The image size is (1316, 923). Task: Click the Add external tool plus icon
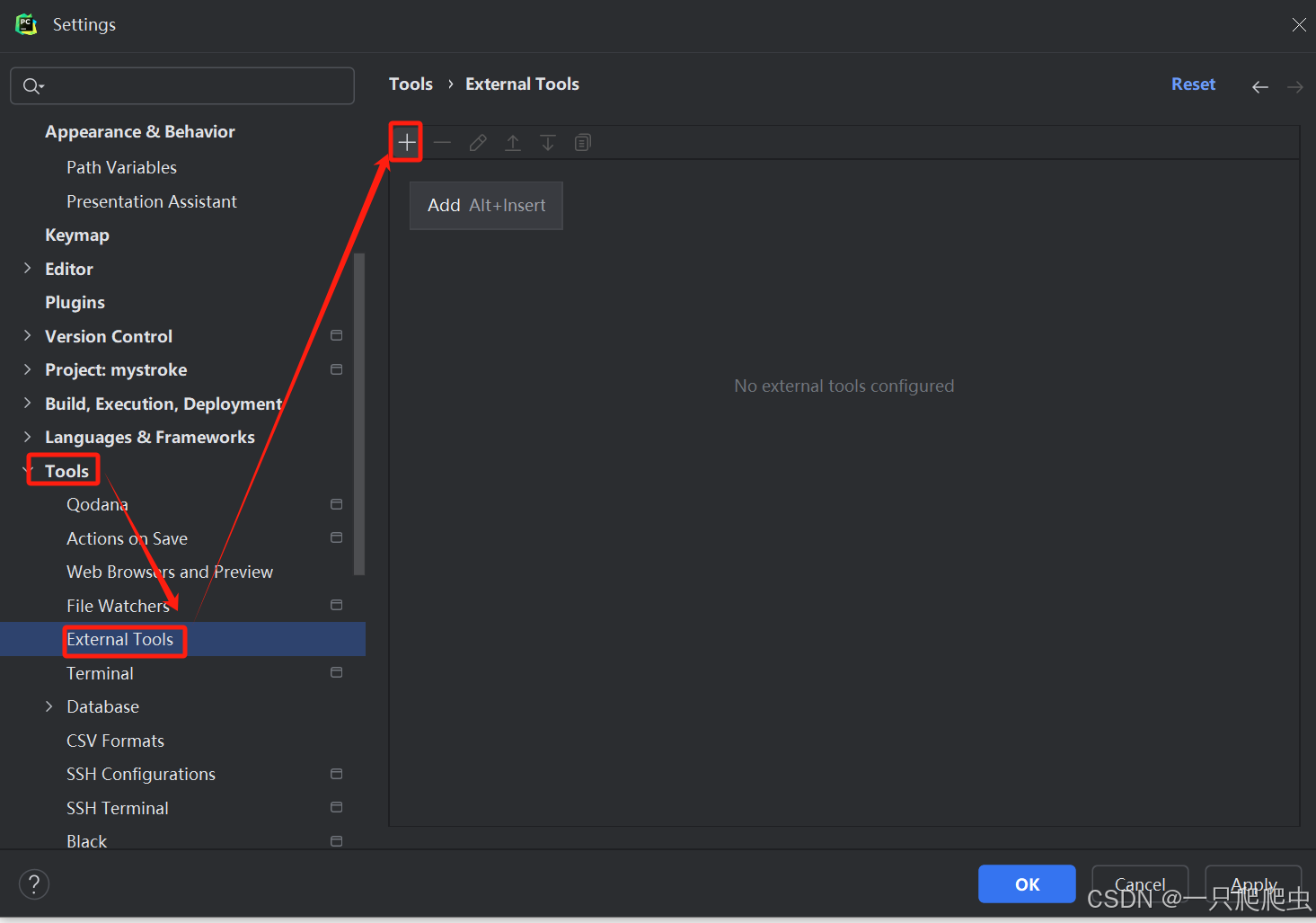pos(407,142)
